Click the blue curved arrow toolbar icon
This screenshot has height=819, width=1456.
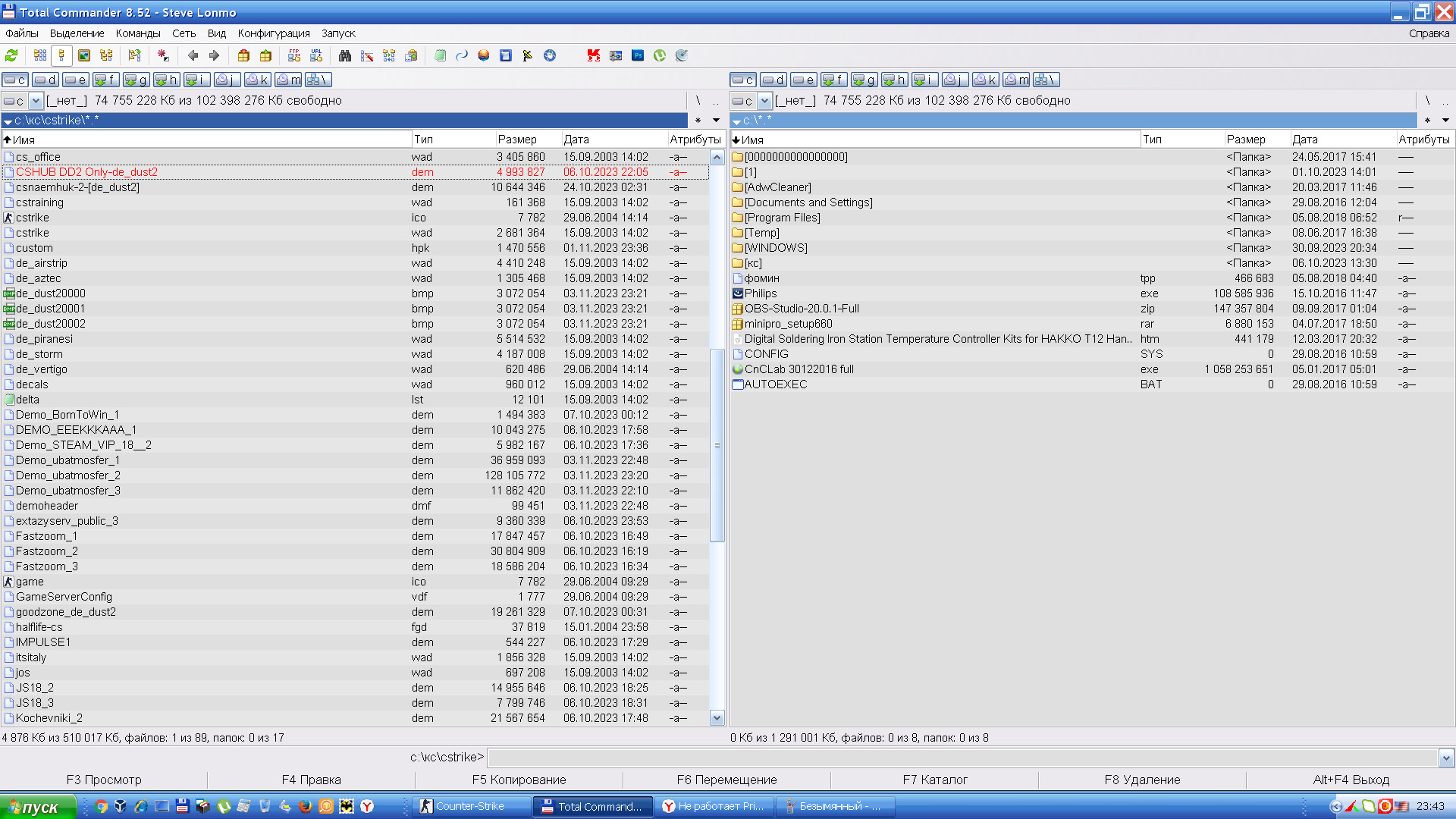[462, 55]
